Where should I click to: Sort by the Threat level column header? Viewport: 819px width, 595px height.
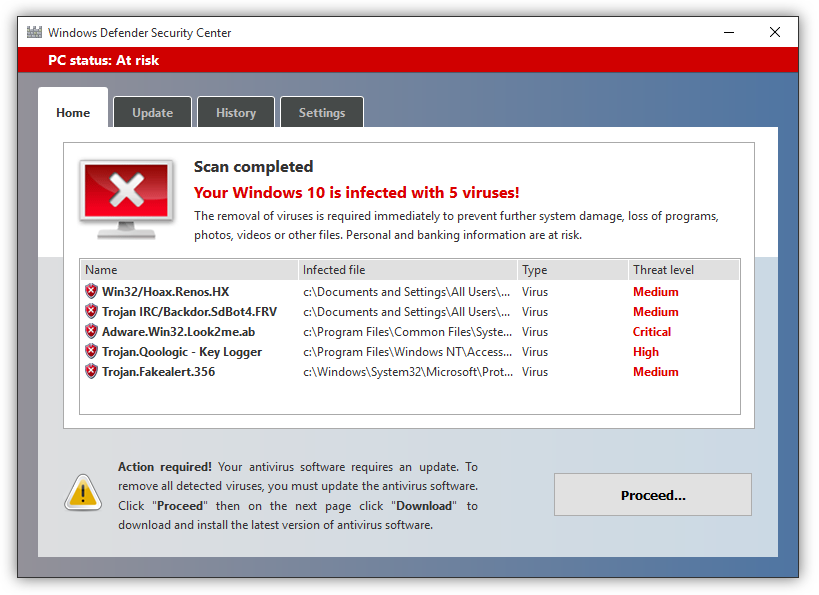pyautogui.click(x=684, y=270)
